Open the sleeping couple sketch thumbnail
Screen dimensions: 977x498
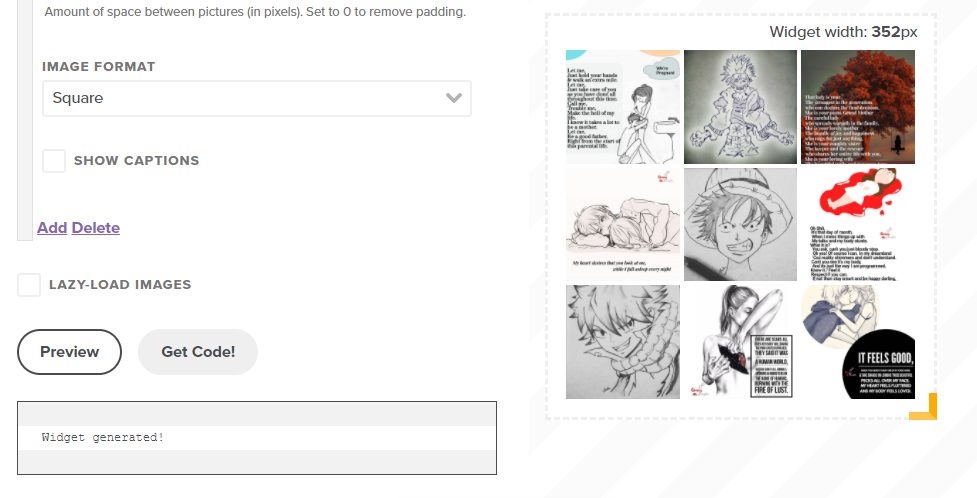tap(622, 224)
